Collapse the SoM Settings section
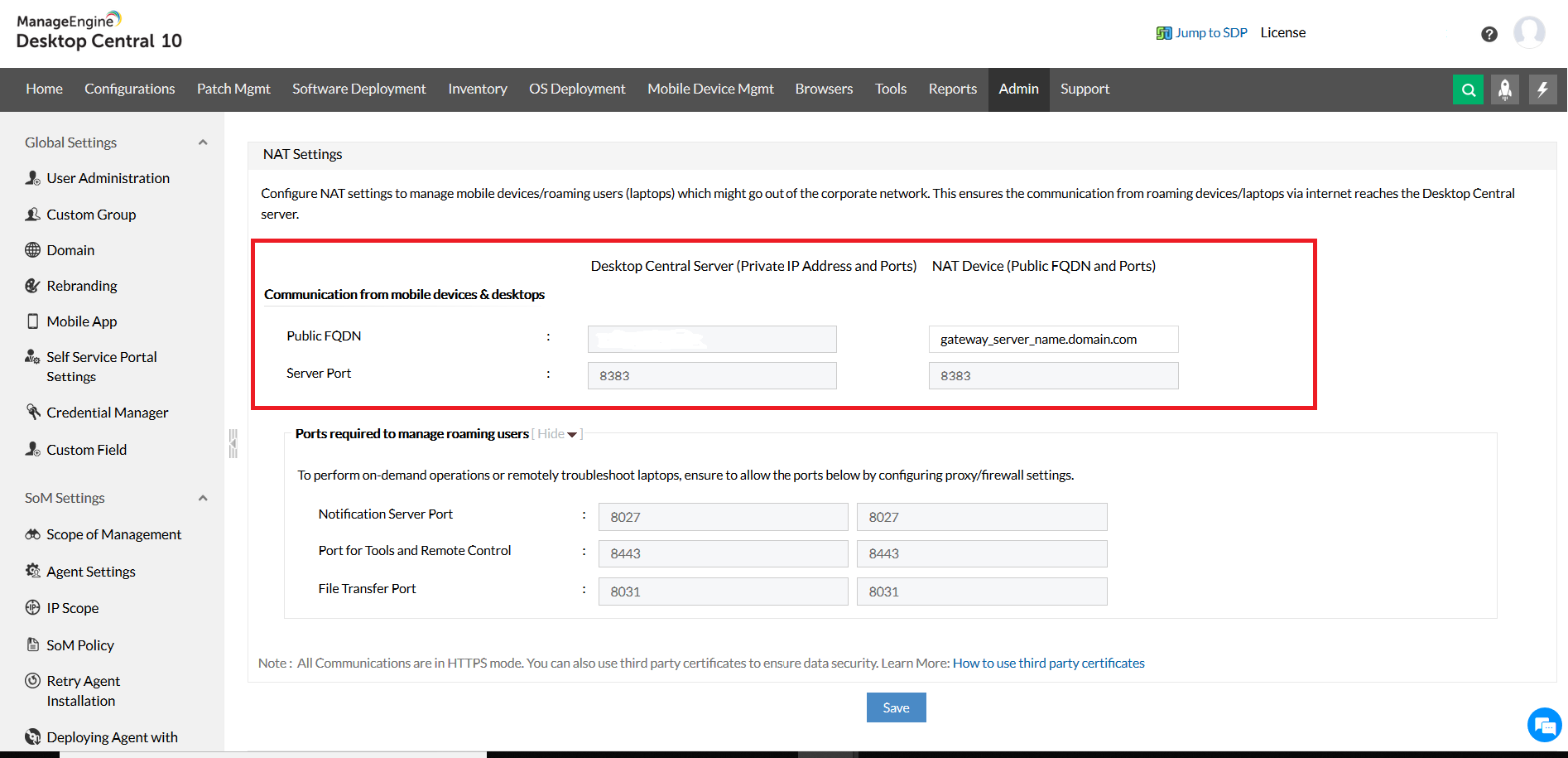The height and width of the screenshot is (758, 1568). [x=203, y=498]
